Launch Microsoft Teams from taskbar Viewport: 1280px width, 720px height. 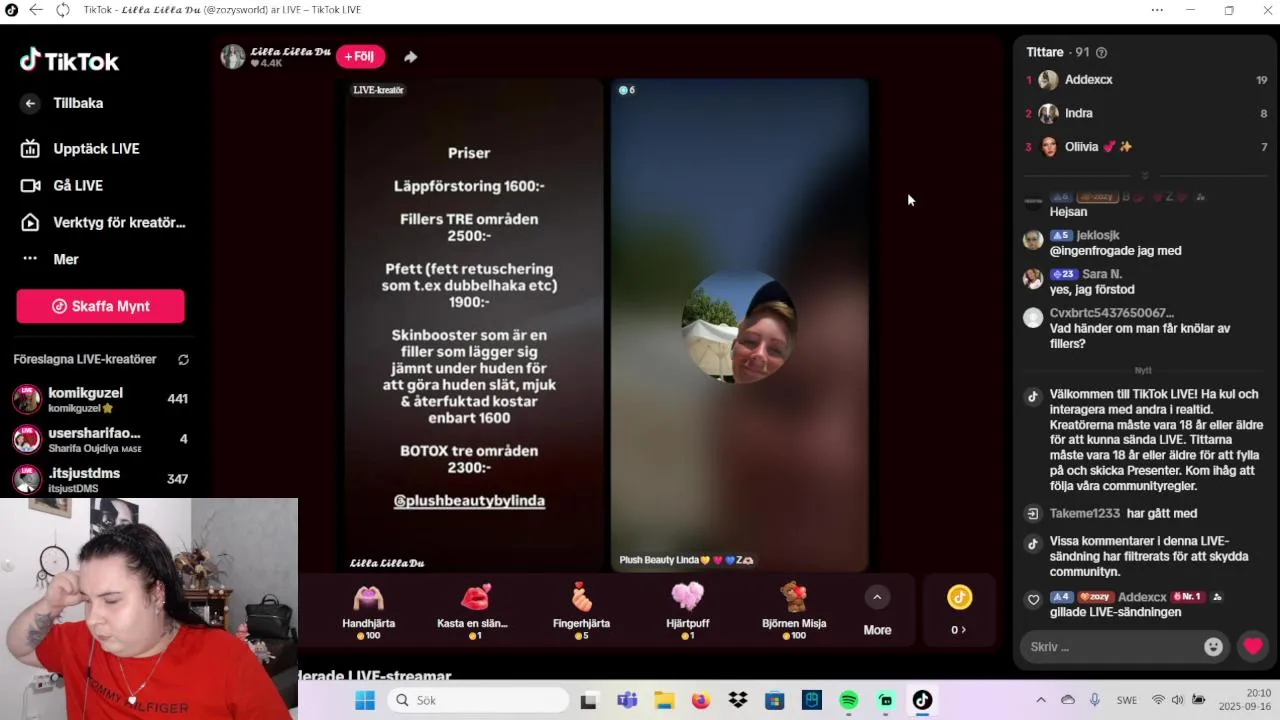point(627,700)
